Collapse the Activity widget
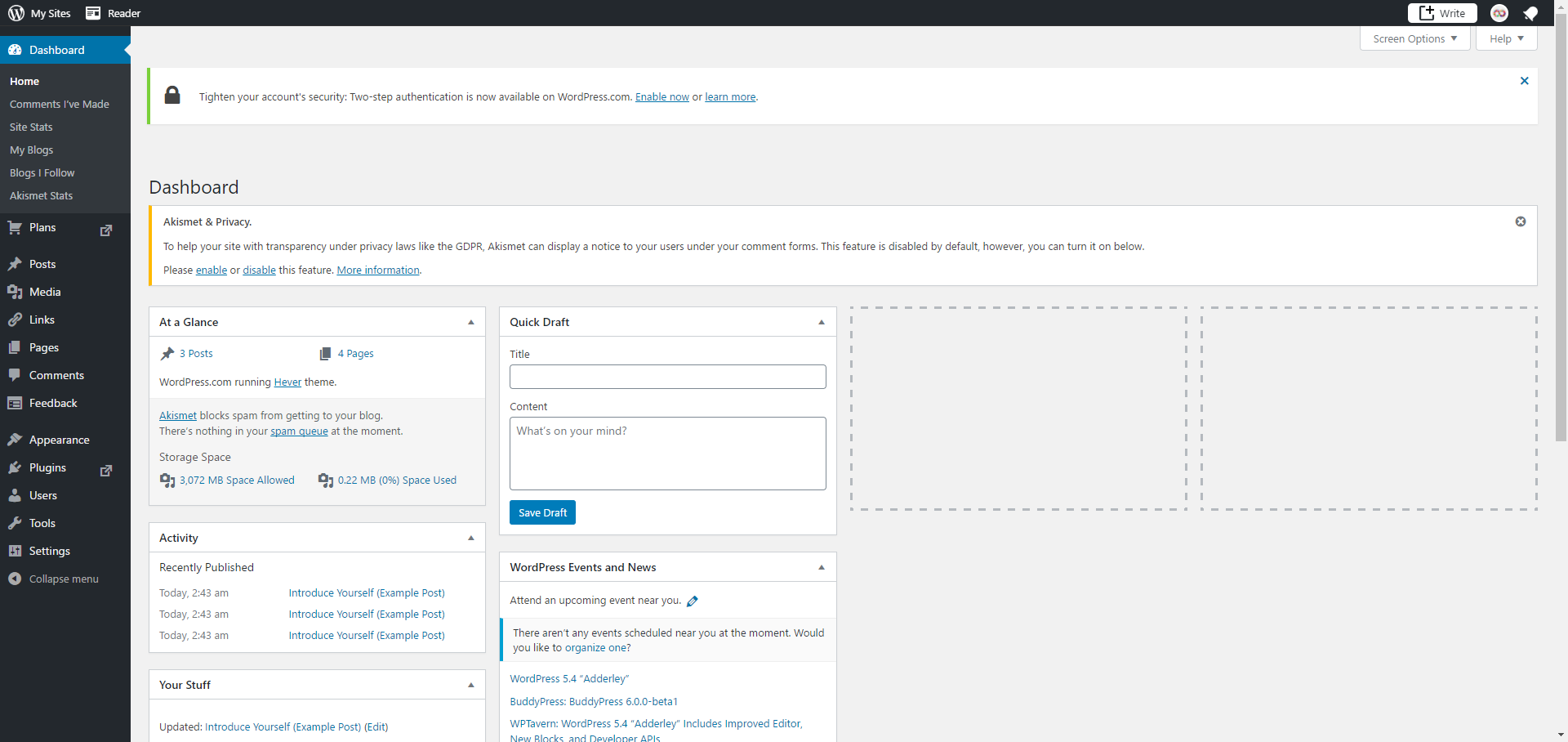The image size is (1568, 742). point(471,538)
